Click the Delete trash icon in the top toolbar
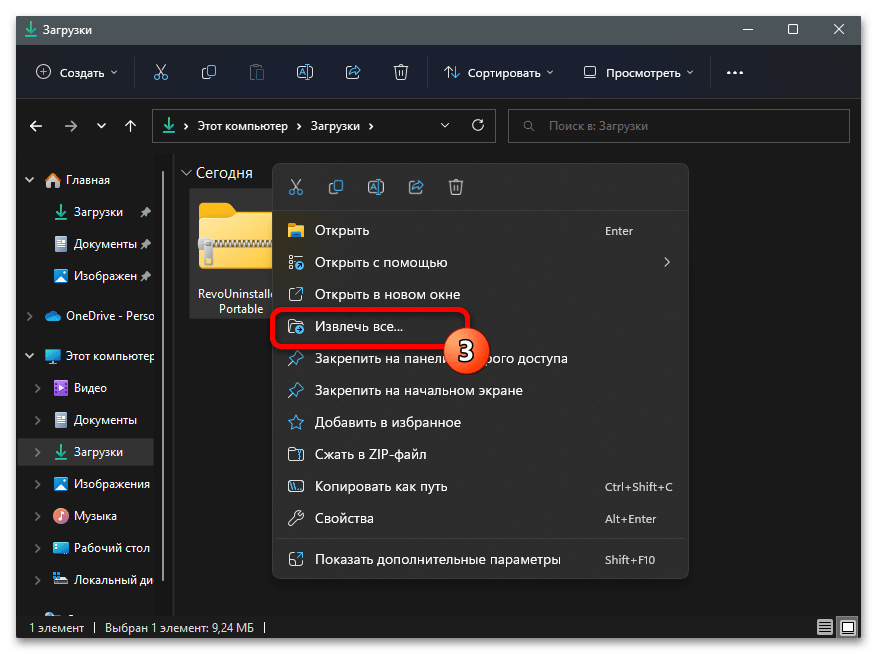Image resolution: width=877 pixels, height=654 pixels. [x=400, y=73]
